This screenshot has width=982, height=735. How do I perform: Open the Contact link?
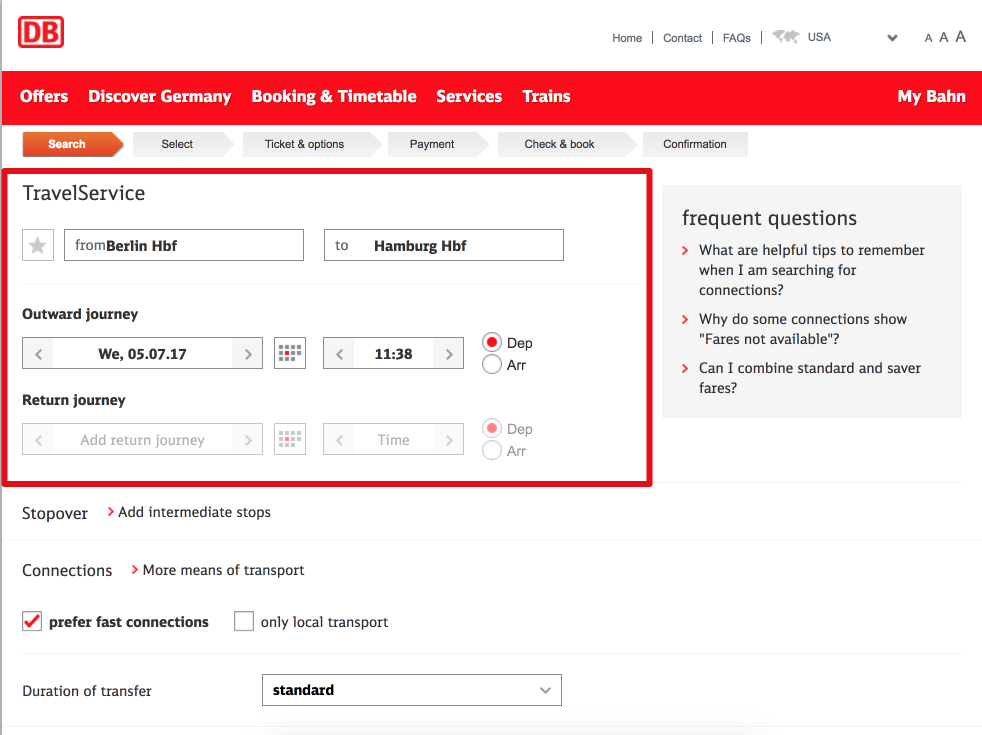pyautogui.click(x=683, y=38)
